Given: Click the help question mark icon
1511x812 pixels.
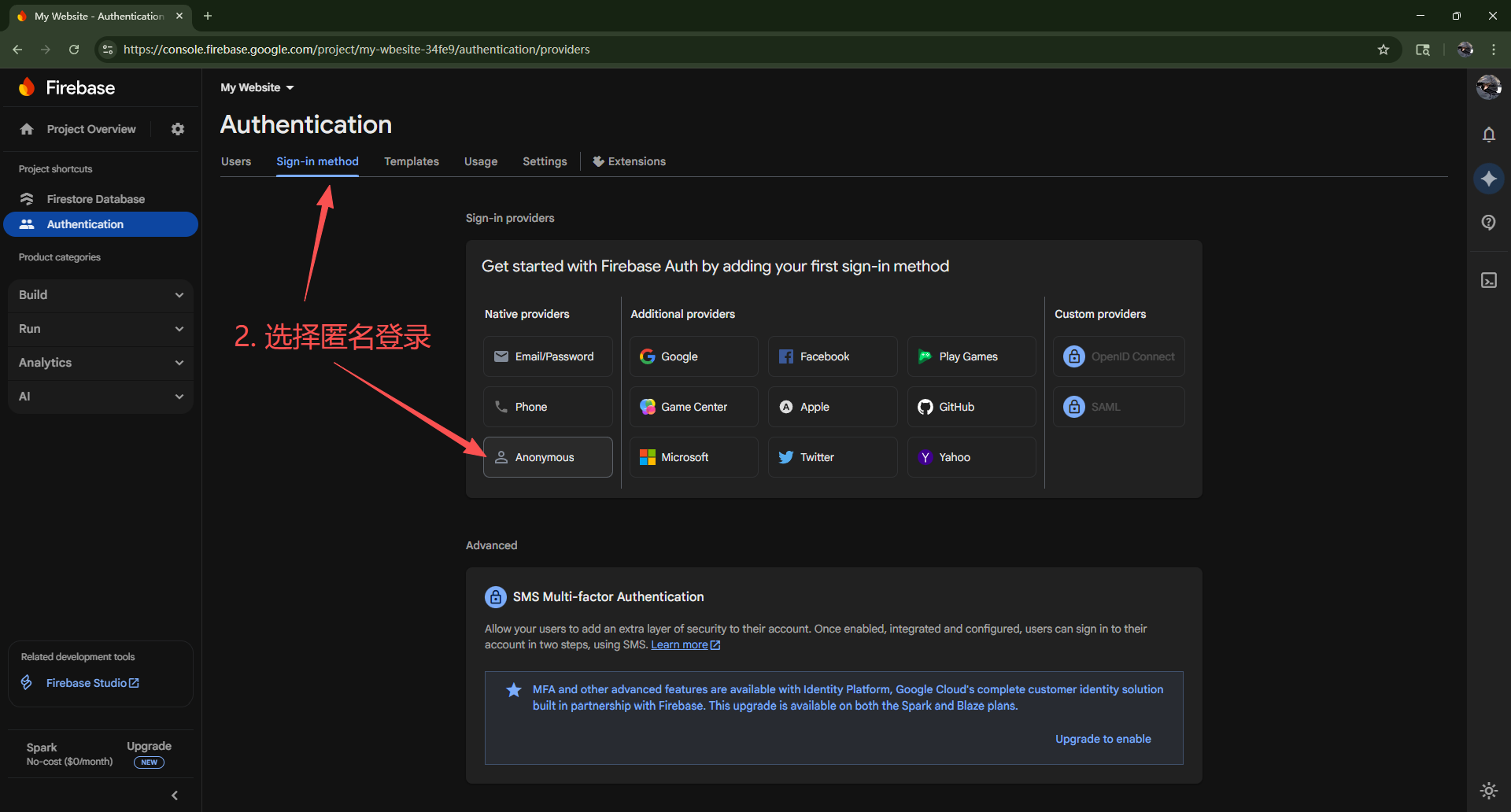Looking at the screenshot, I should (x=1488, y=223).
